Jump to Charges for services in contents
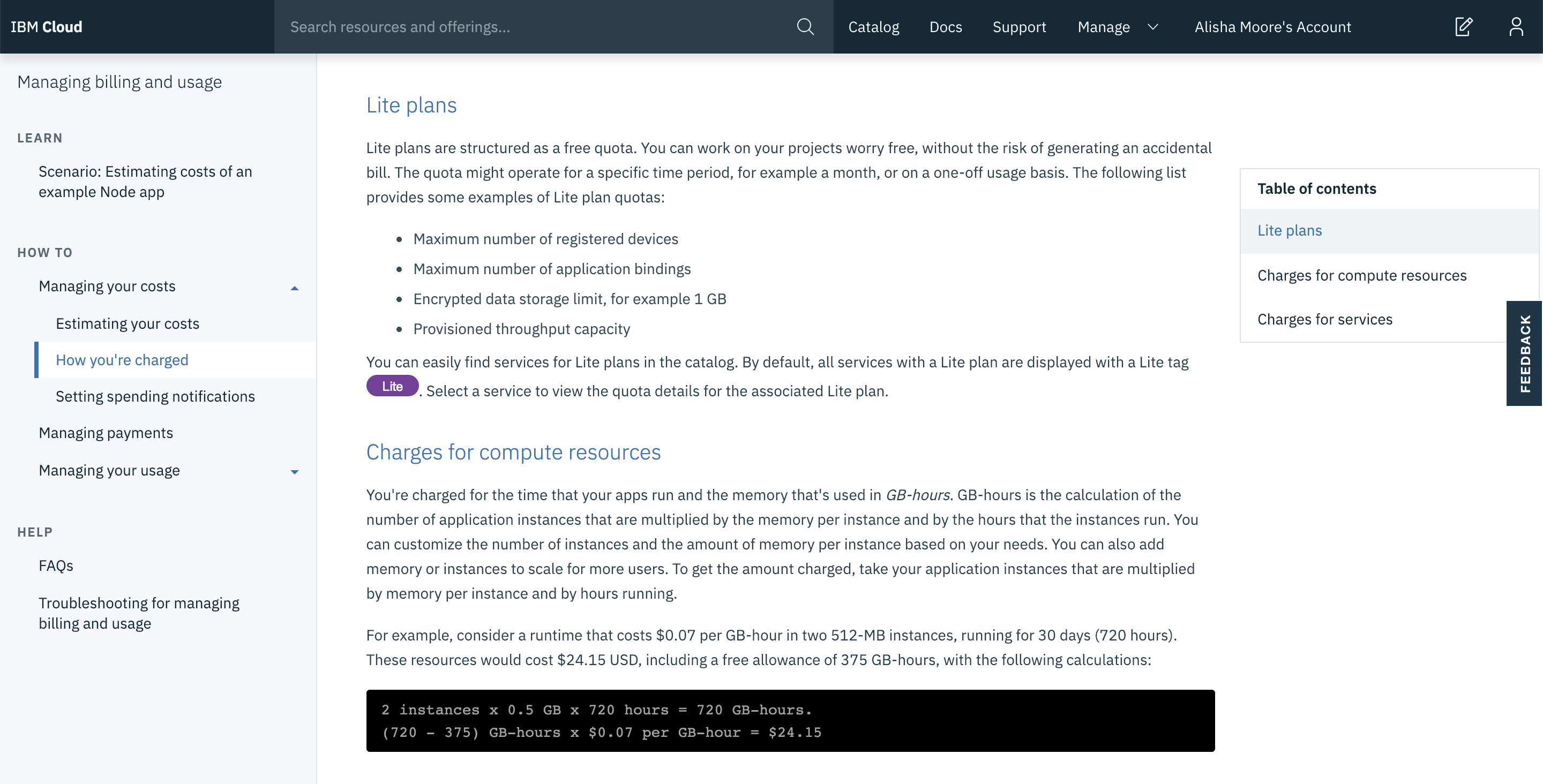The image size is (1543, 784). click(x=1324, y=319)
